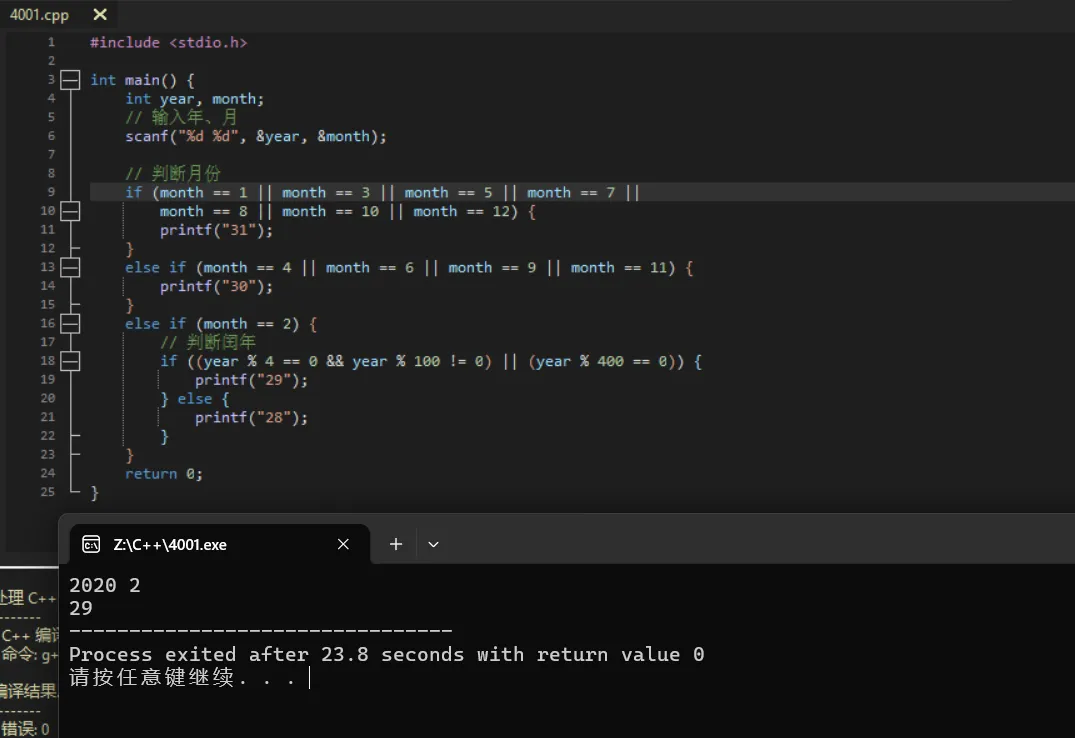
Task: Click the return 0; statement
Action: 164,474
